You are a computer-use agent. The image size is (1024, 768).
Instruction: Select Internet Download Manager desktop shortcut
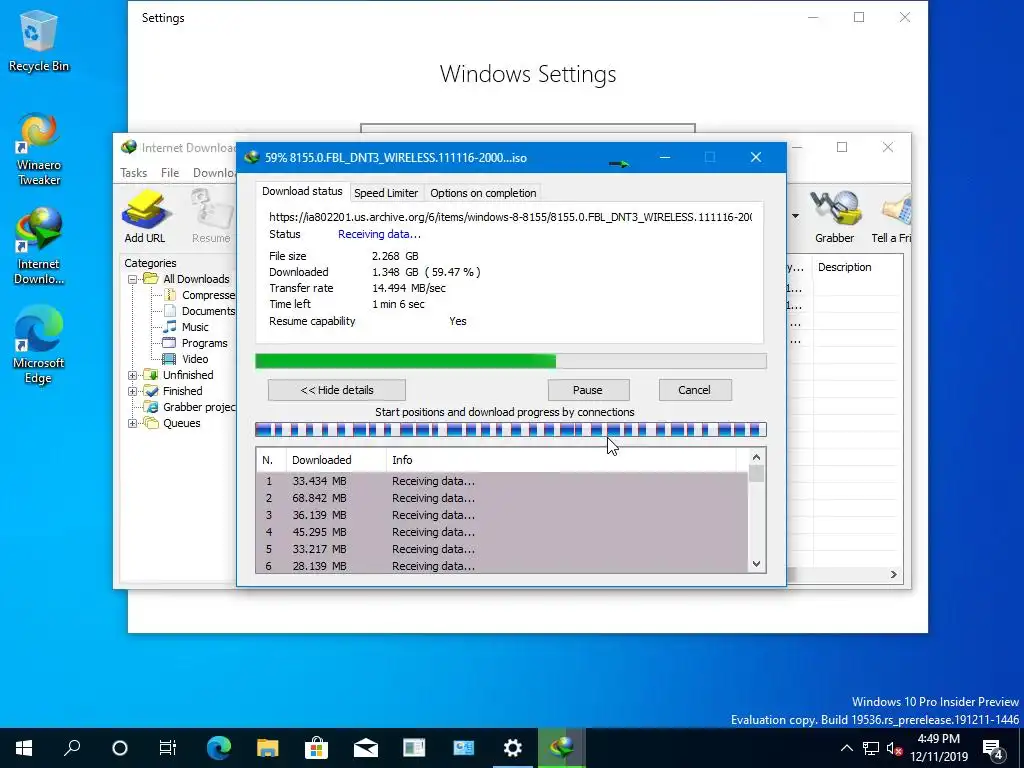39,246
